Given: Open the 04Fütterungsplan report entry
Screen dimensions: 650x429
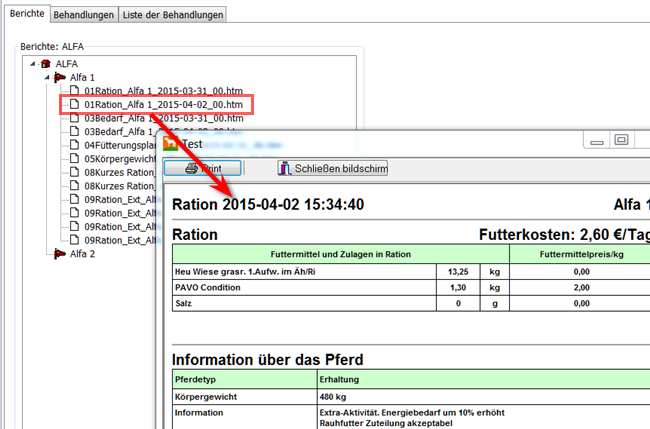Looking at the screenshot, I should (x=120, y=145).
